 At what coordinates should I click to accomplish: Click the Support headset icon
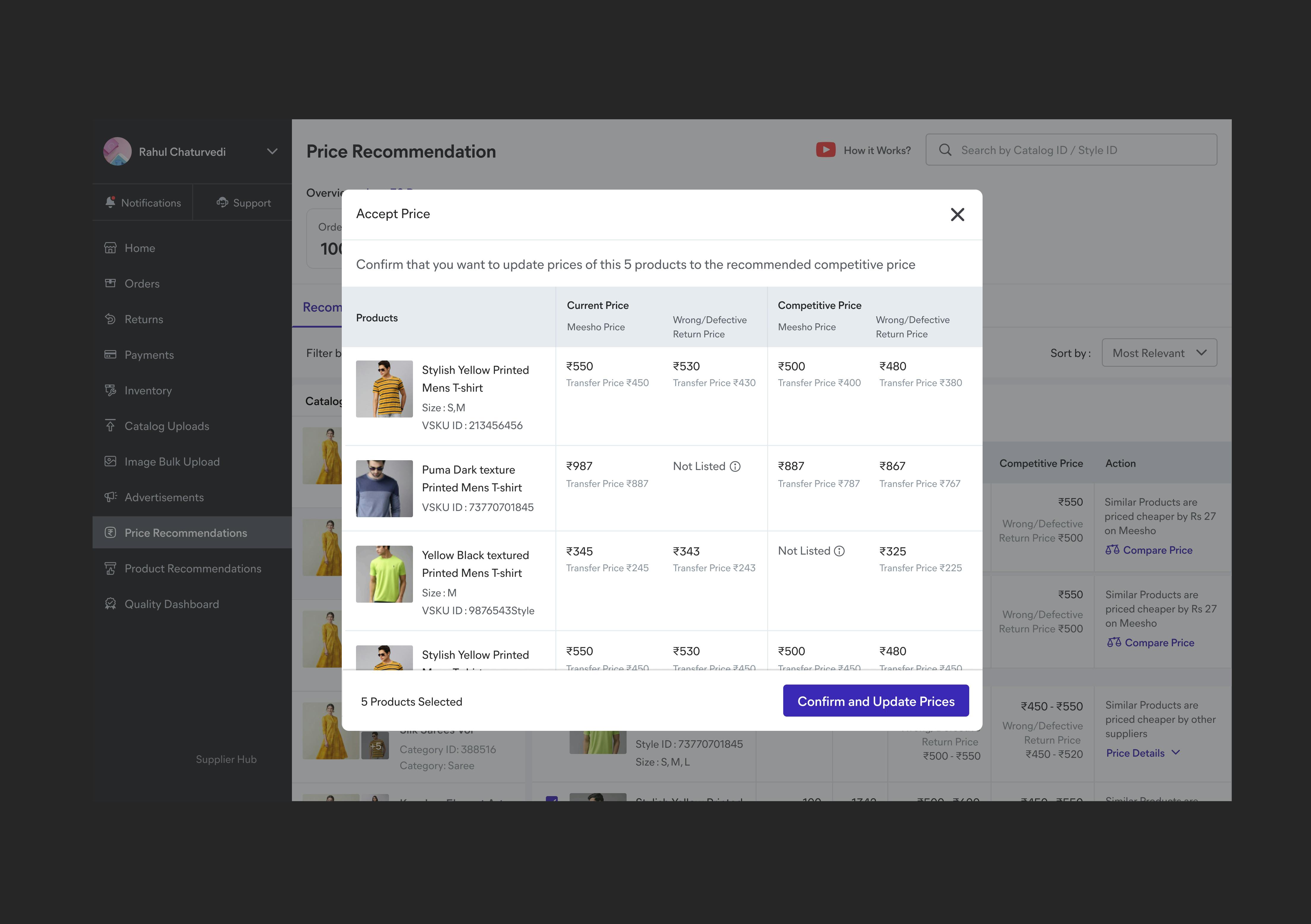(222, 202)
